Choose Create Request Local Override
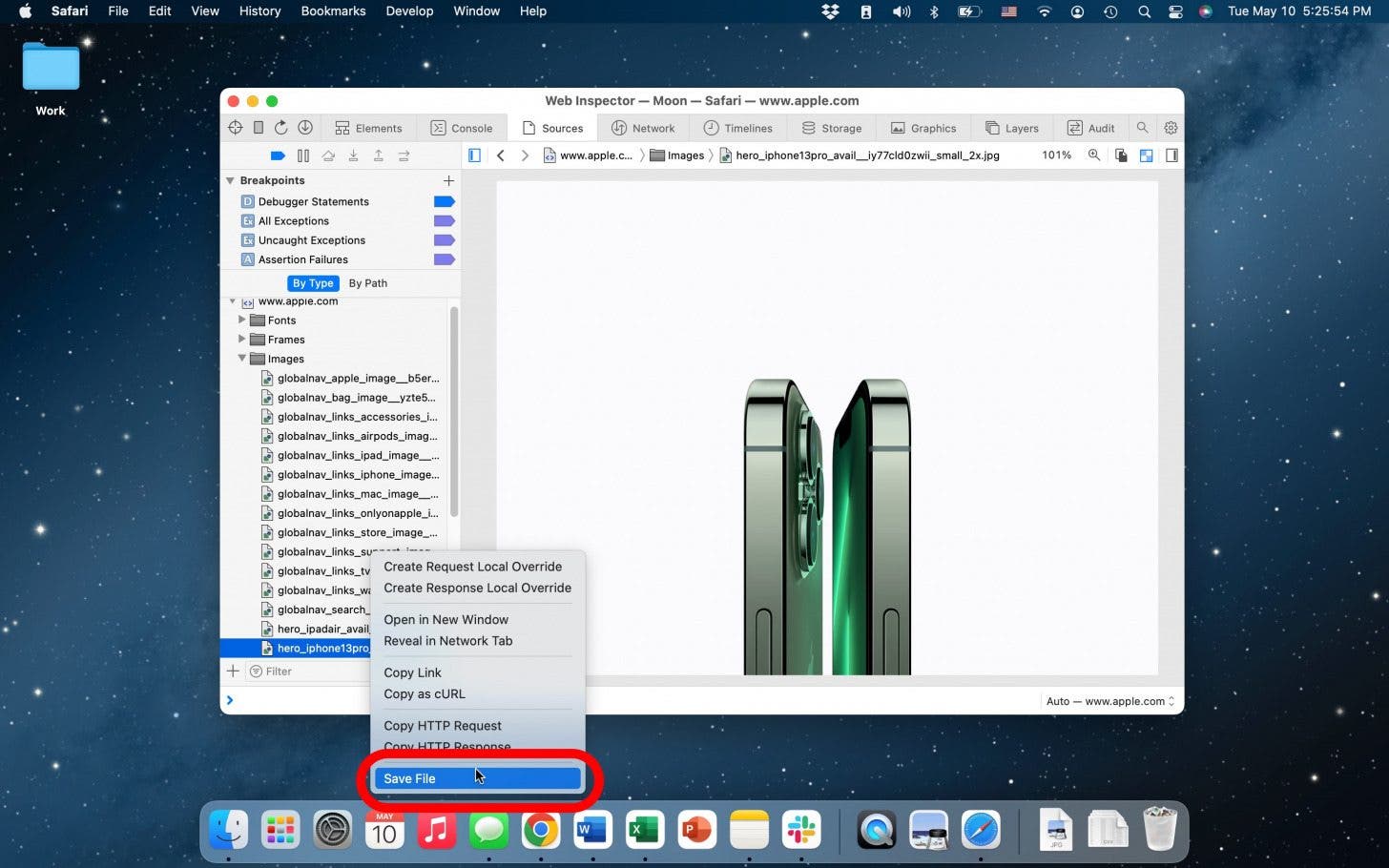Image resolution: width=1389 pixels, height=868 pixels. tap(472, 567)
